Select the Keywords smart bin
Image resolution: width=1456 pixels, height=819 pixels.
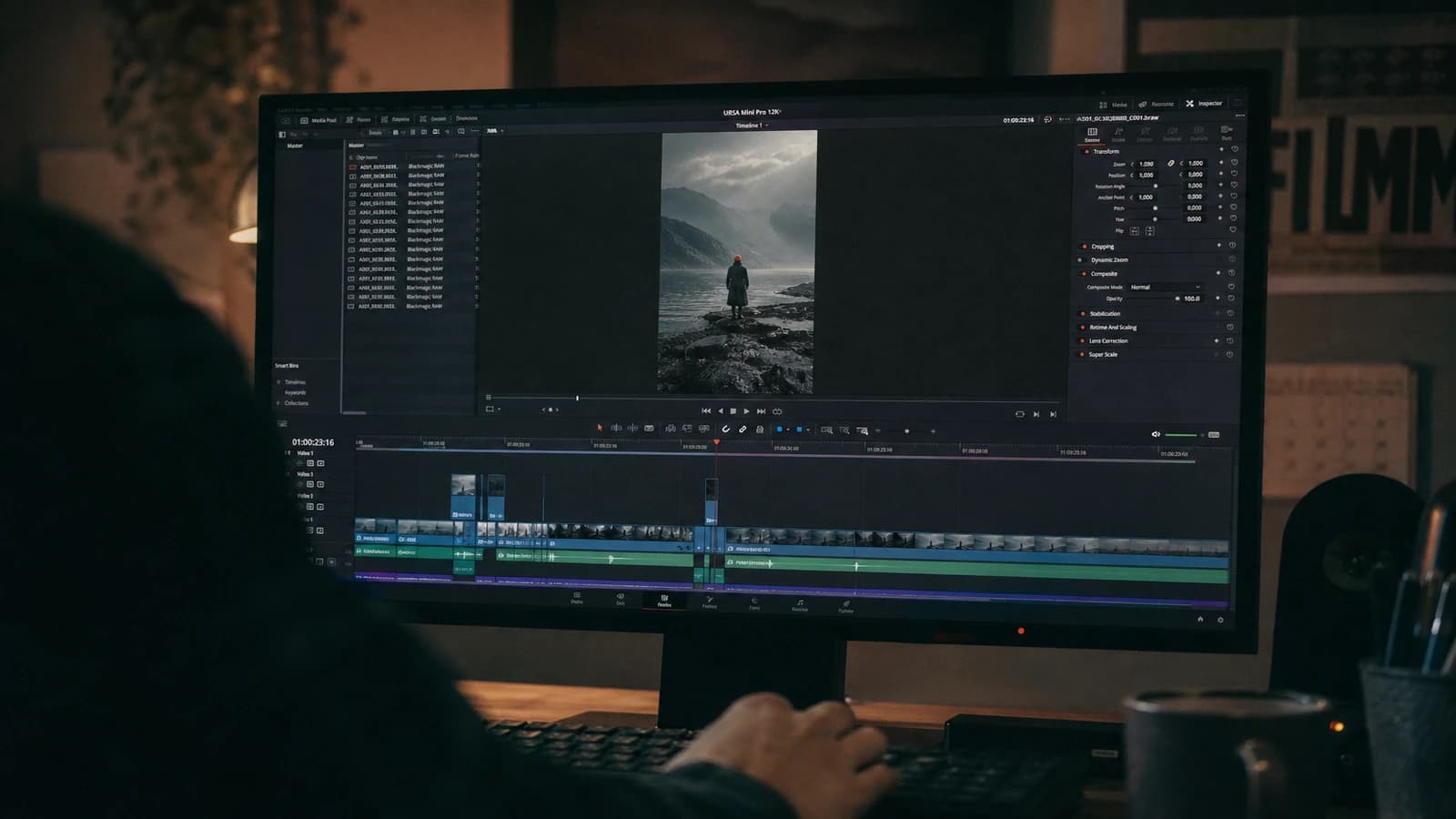296,392
